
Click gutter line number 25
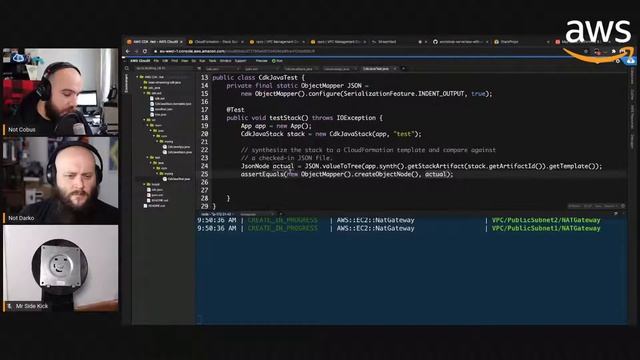(x=204, y=174)
